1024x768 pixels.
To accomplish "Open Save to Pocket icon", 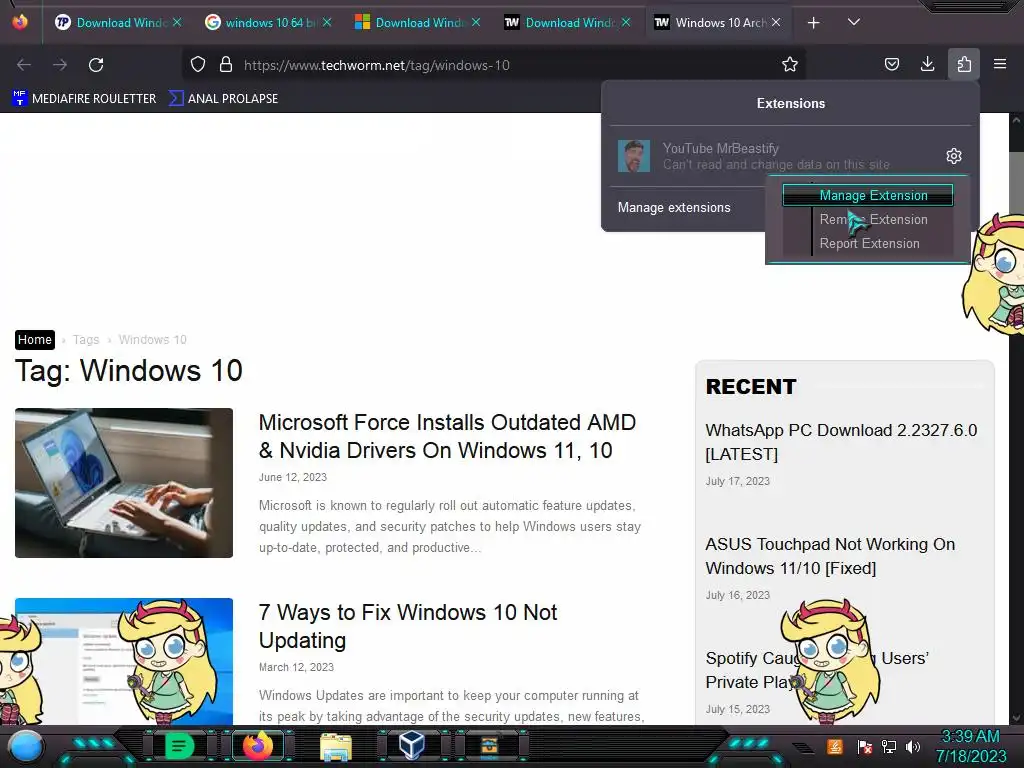I will tap(892, 64).
